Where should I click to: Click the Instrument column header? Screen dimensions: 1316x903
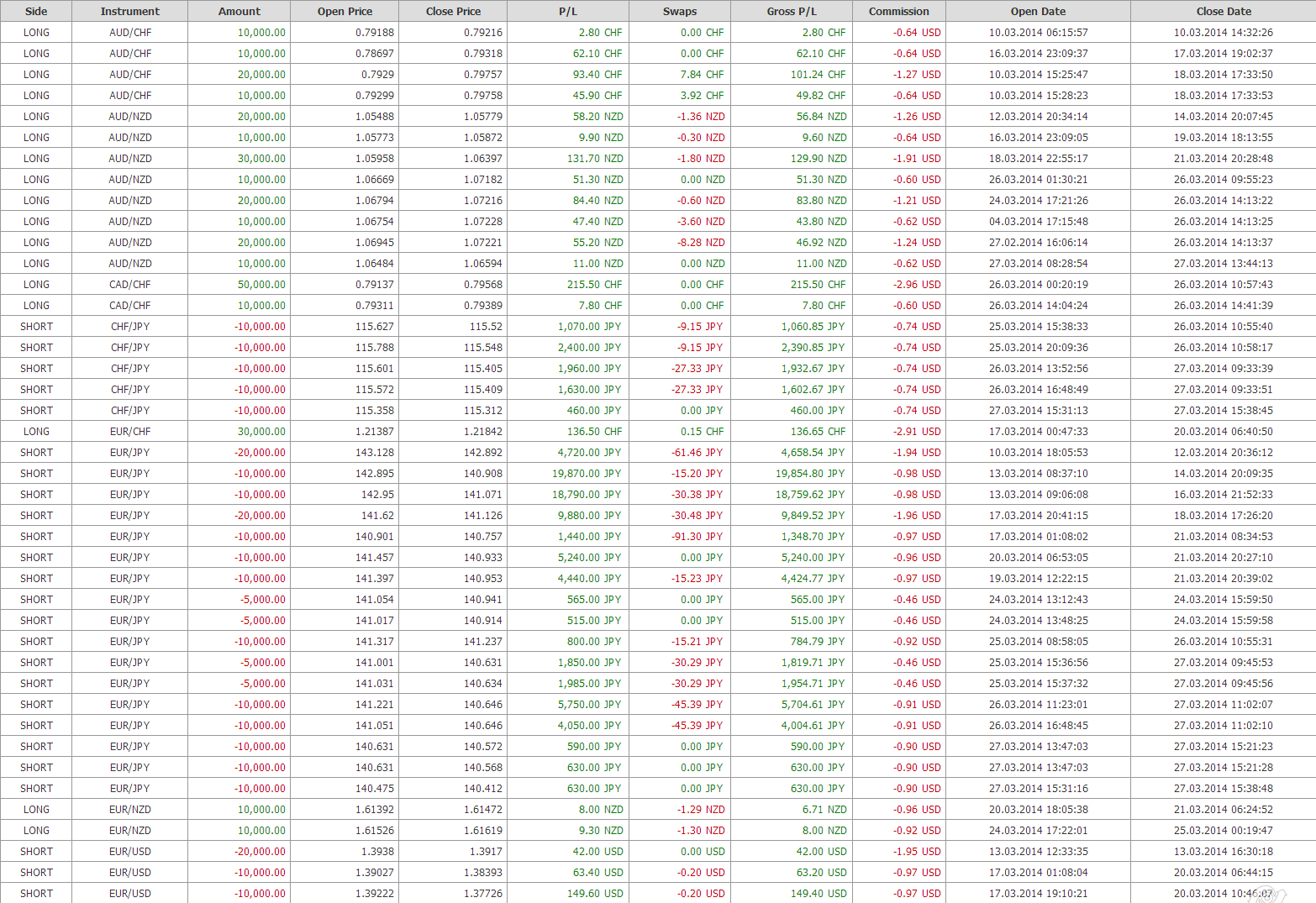129,11
